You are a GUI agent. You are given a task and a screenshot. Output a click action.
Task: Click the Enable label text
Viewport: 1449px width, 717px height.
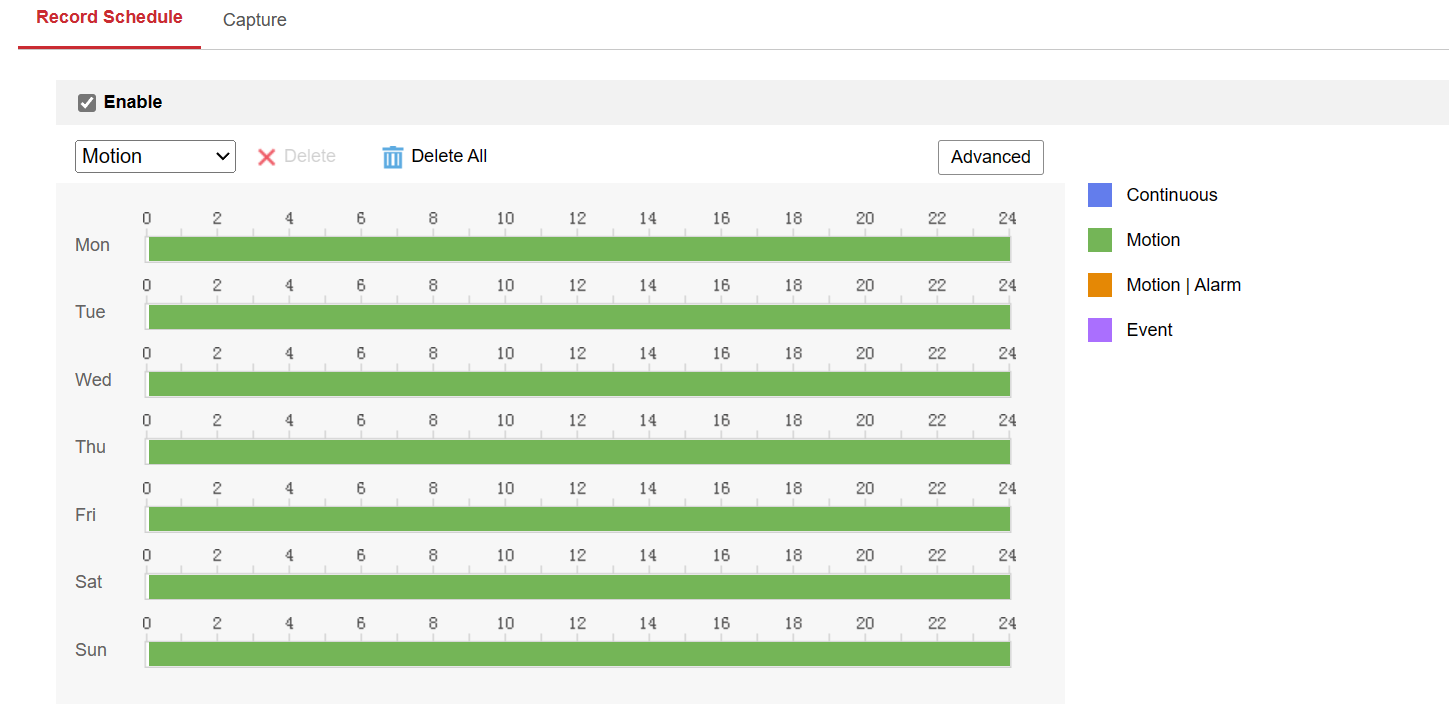pos(133,102)
